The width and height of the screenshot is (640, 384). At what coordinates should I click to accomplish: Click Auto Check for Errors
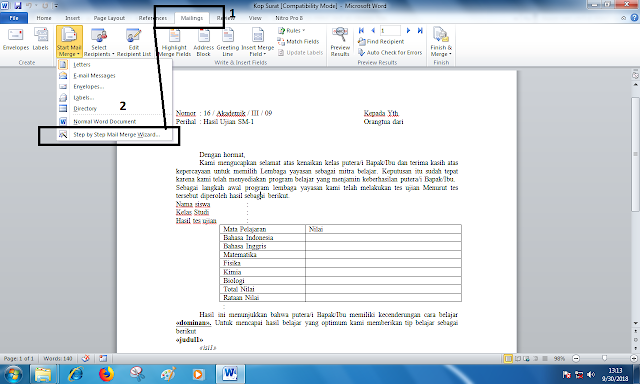coord(390,52)
